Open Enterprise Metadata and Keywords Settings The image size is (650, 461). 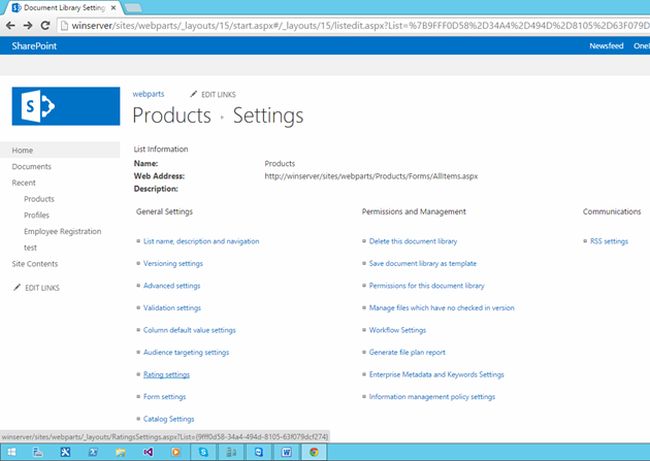(437, 374)
